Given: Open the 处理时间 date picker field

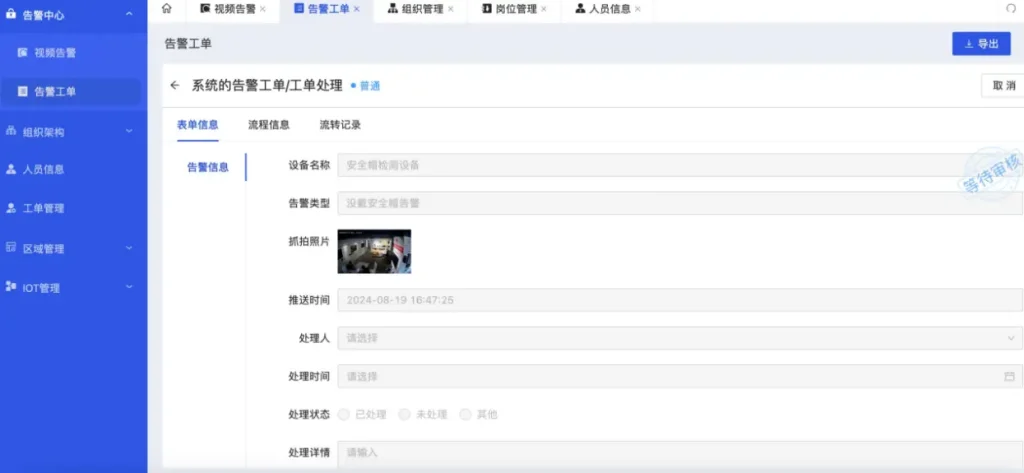Looking at the screenshot, I should click(x=680, y=376).
